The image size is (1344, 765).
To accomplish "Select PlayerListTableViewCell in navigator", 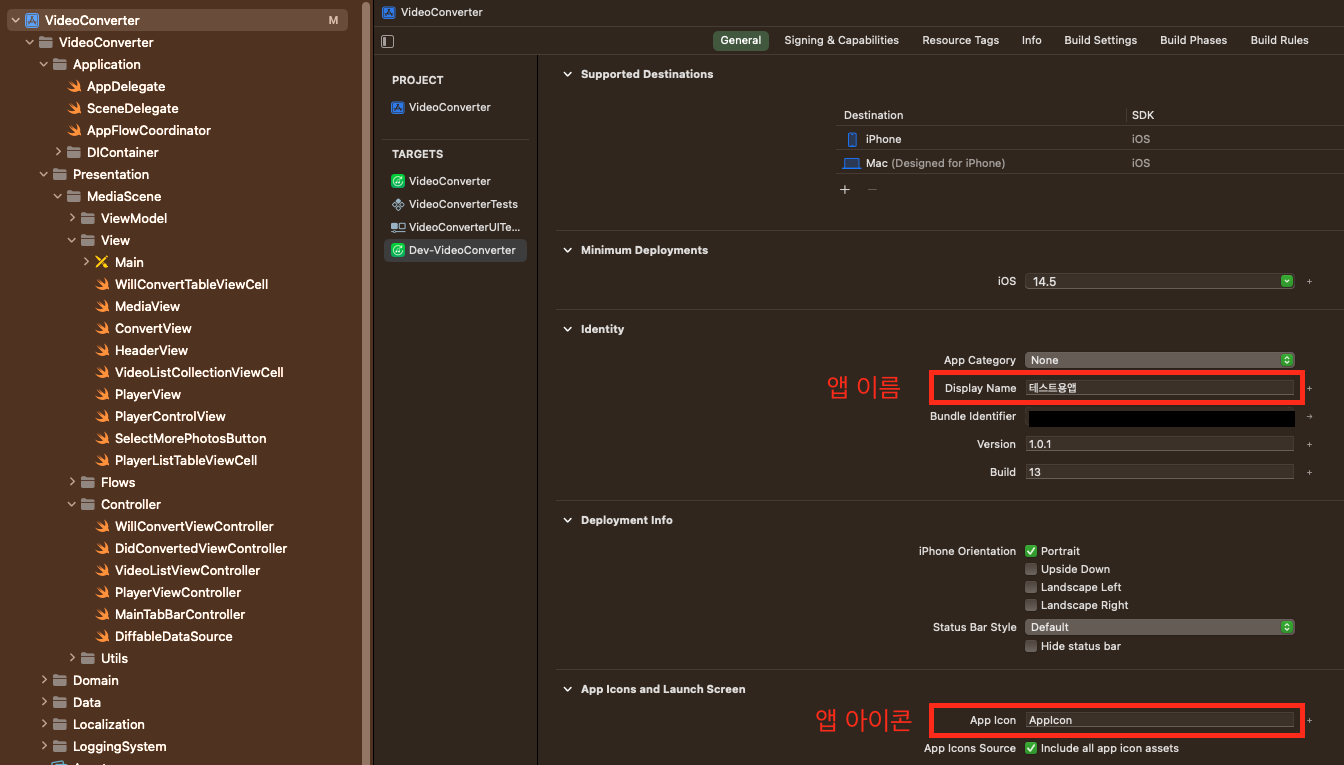I will (x=186, y=461).
